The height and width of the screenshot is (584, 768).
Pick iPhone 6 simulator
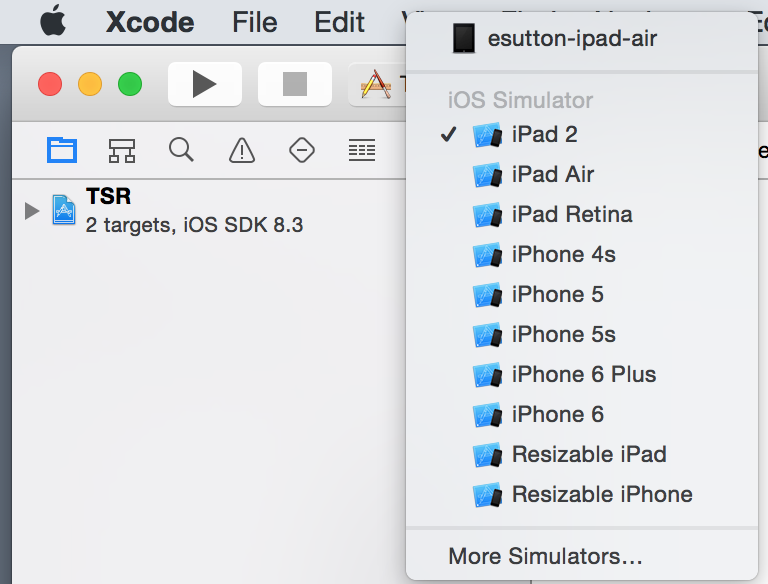tap(582, 415)
